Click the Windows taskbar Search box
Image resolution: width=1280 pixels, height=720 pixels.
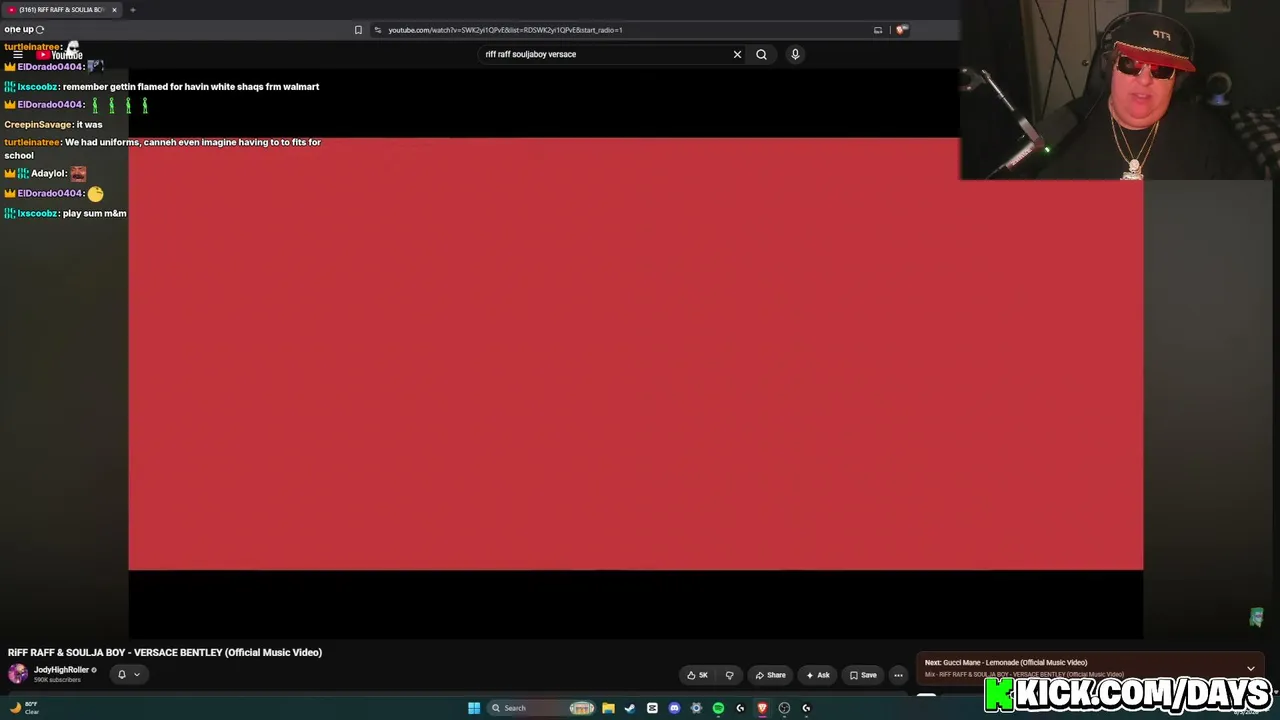coord(541,708)
